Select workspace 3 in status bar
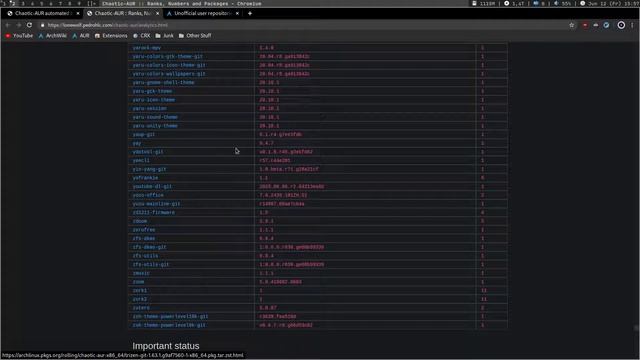The width and height of the screenshot is (640, 360). [23, 3]
